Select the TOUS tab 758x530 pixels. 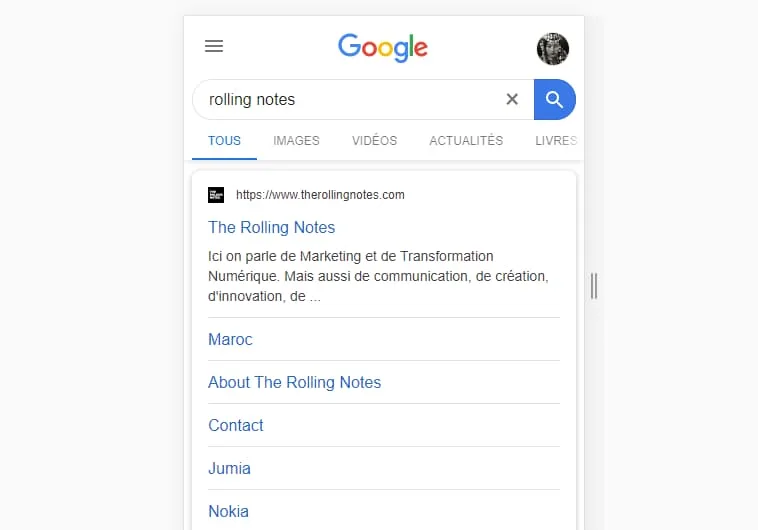(224, 141)
